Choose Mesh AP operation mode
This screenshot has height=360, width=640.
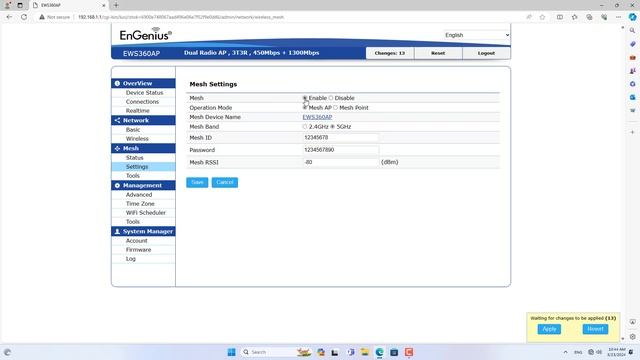point(305,107)
